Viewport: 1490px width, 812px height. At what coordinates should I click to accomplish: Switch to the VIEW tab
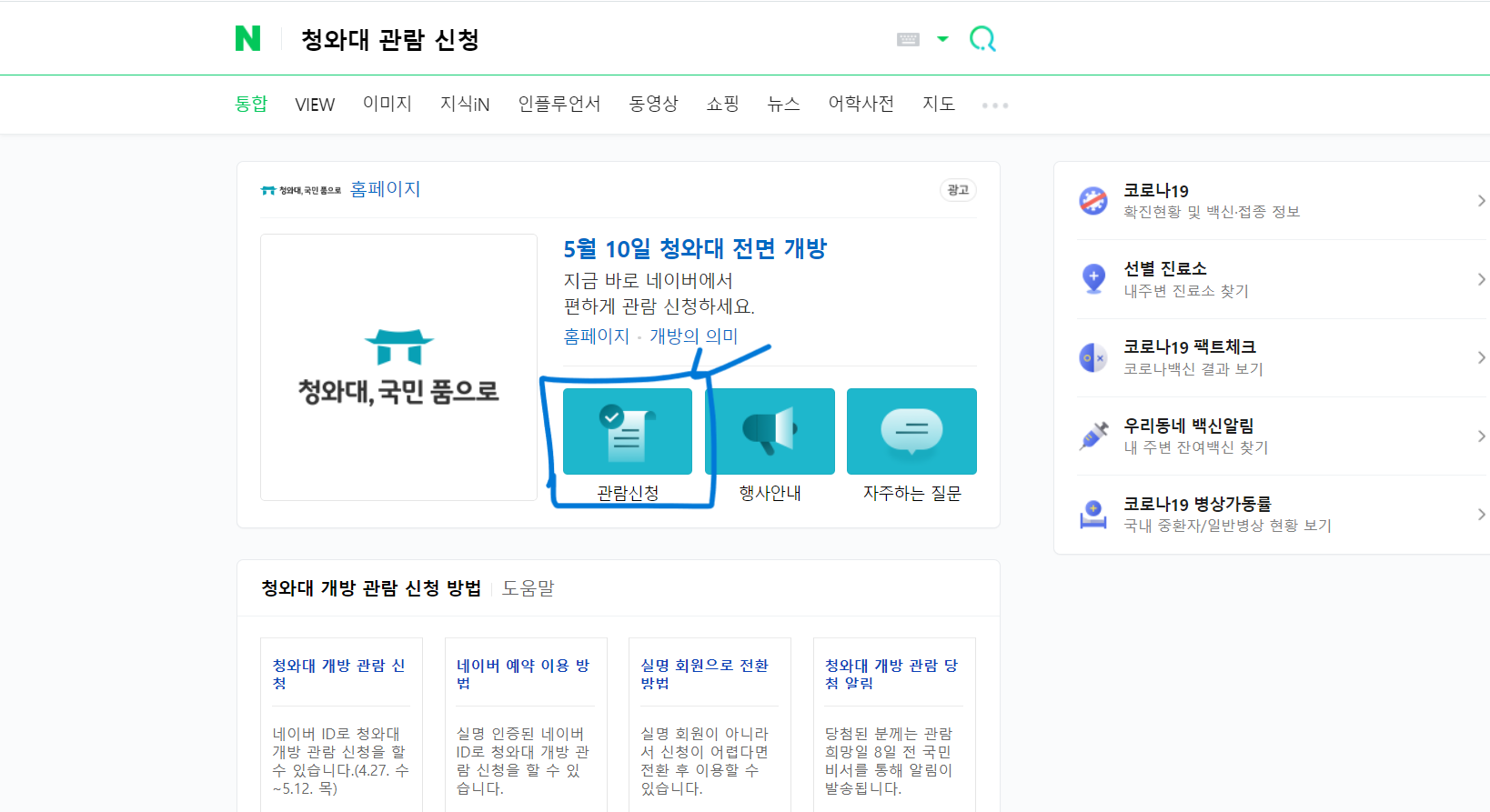coord(315,105)
